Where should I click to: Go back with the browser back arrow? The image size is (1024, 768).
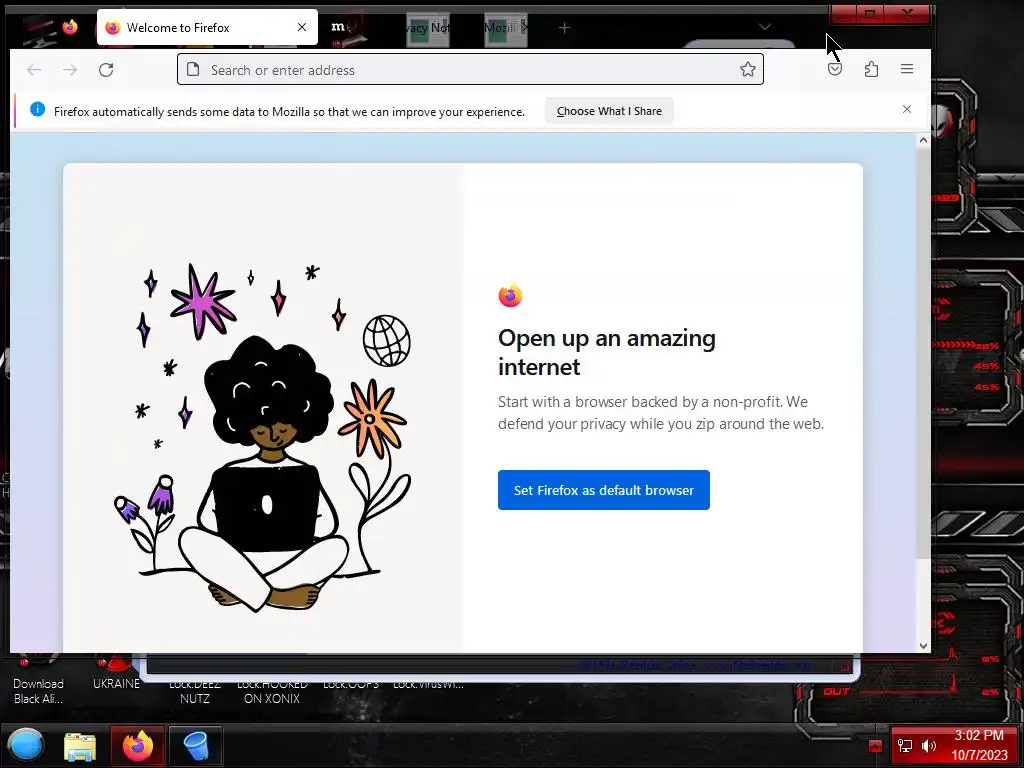coord(34,70)
